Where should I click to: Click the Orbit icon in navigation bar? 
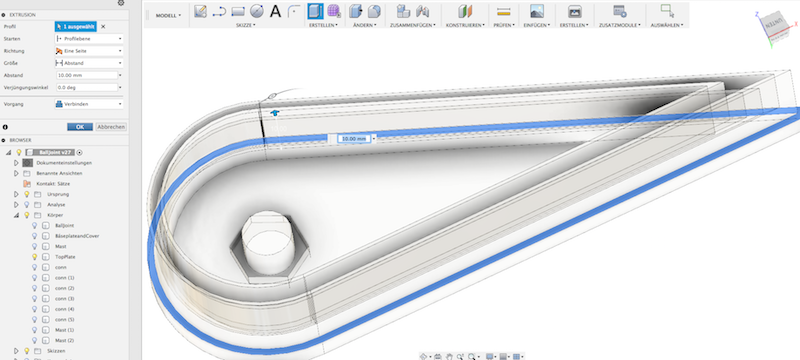coord(423,356)
